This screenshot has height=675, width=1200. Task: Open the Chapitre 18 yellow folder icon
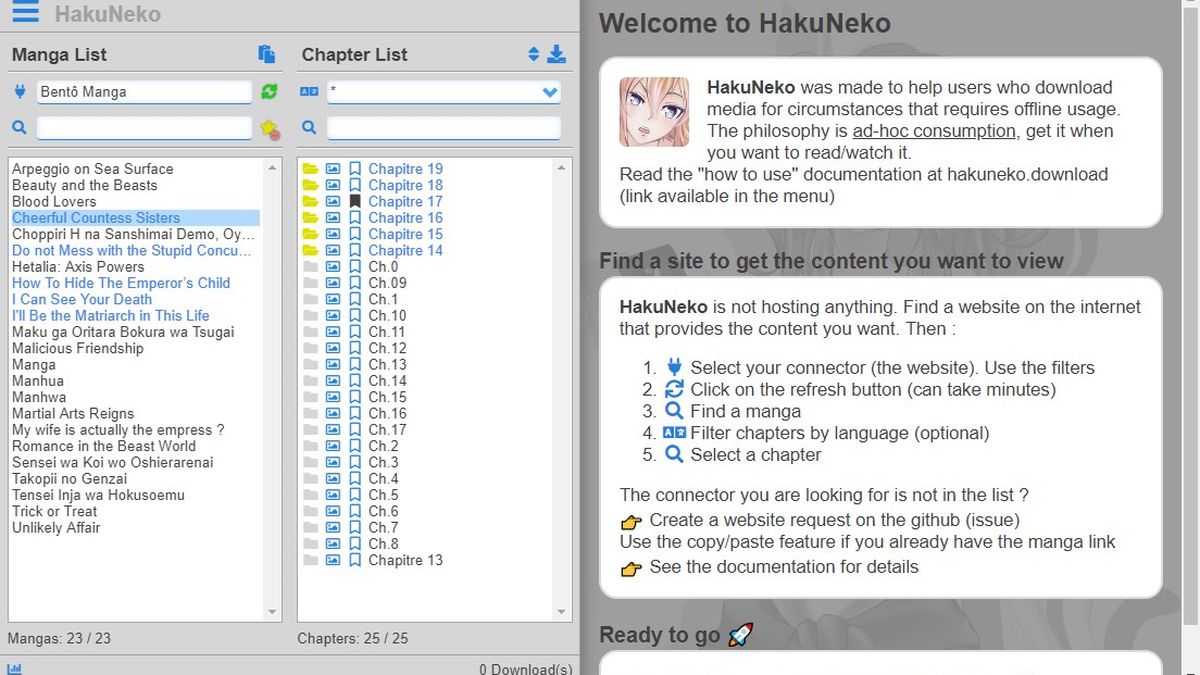pos(310,185)
